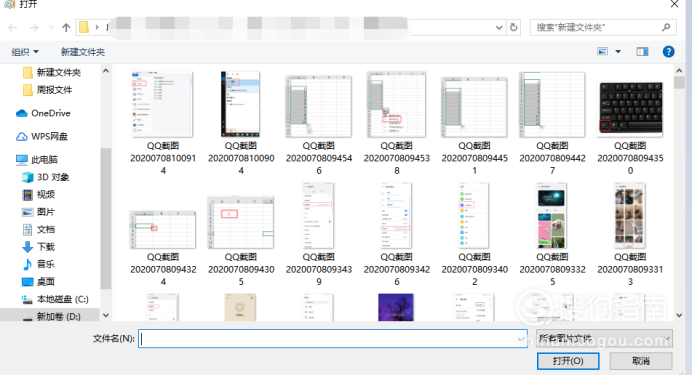Select 此电脑 in navigation pane
The width and height of the screenshot is (692, 375).
[x=37, y=160]
